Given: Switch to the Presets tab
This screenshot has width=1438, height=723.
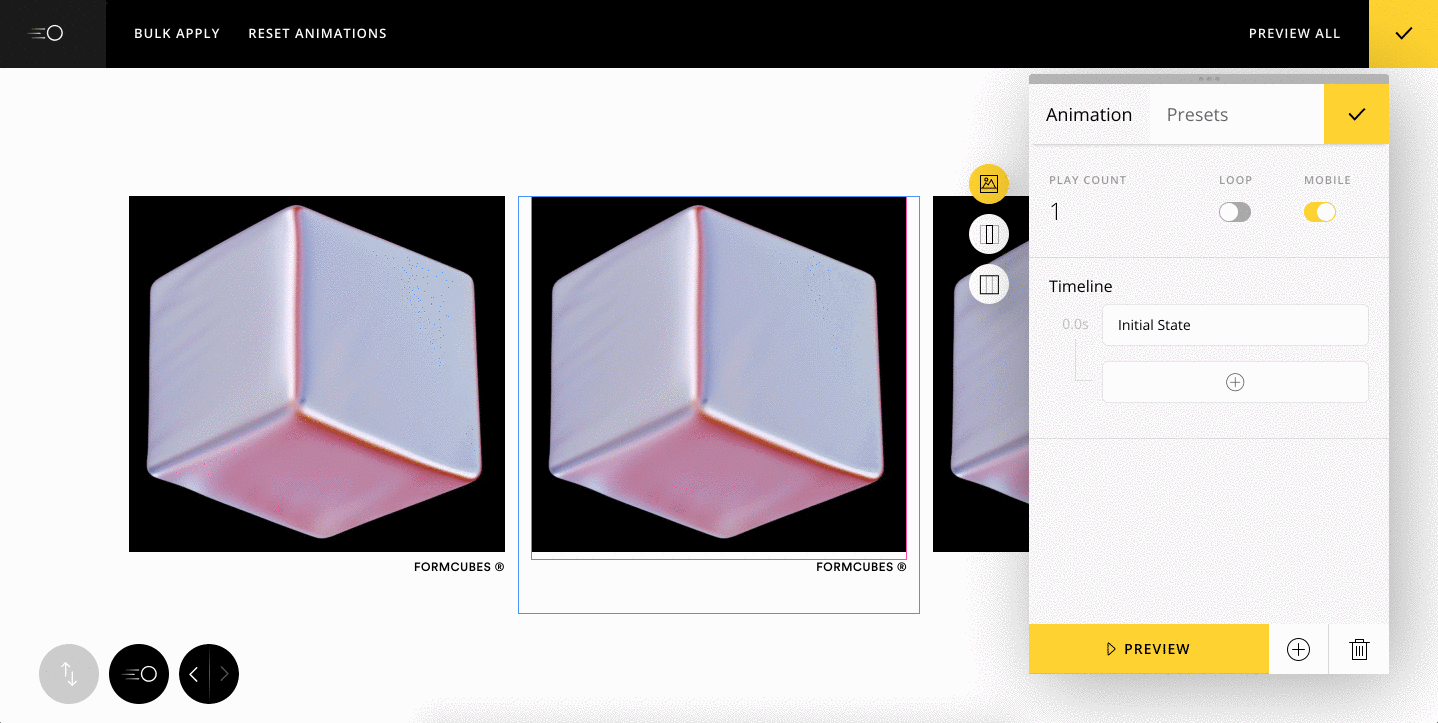Looking at the screenshot, I should 1197,114.
